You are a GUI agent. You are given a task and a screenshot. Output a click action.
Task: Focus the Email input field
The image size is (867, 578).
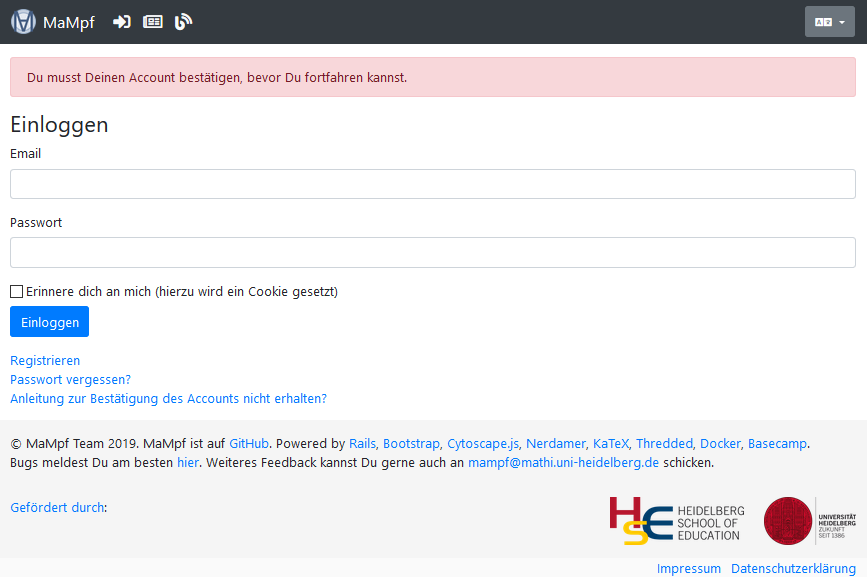click(x=433, y=184)
